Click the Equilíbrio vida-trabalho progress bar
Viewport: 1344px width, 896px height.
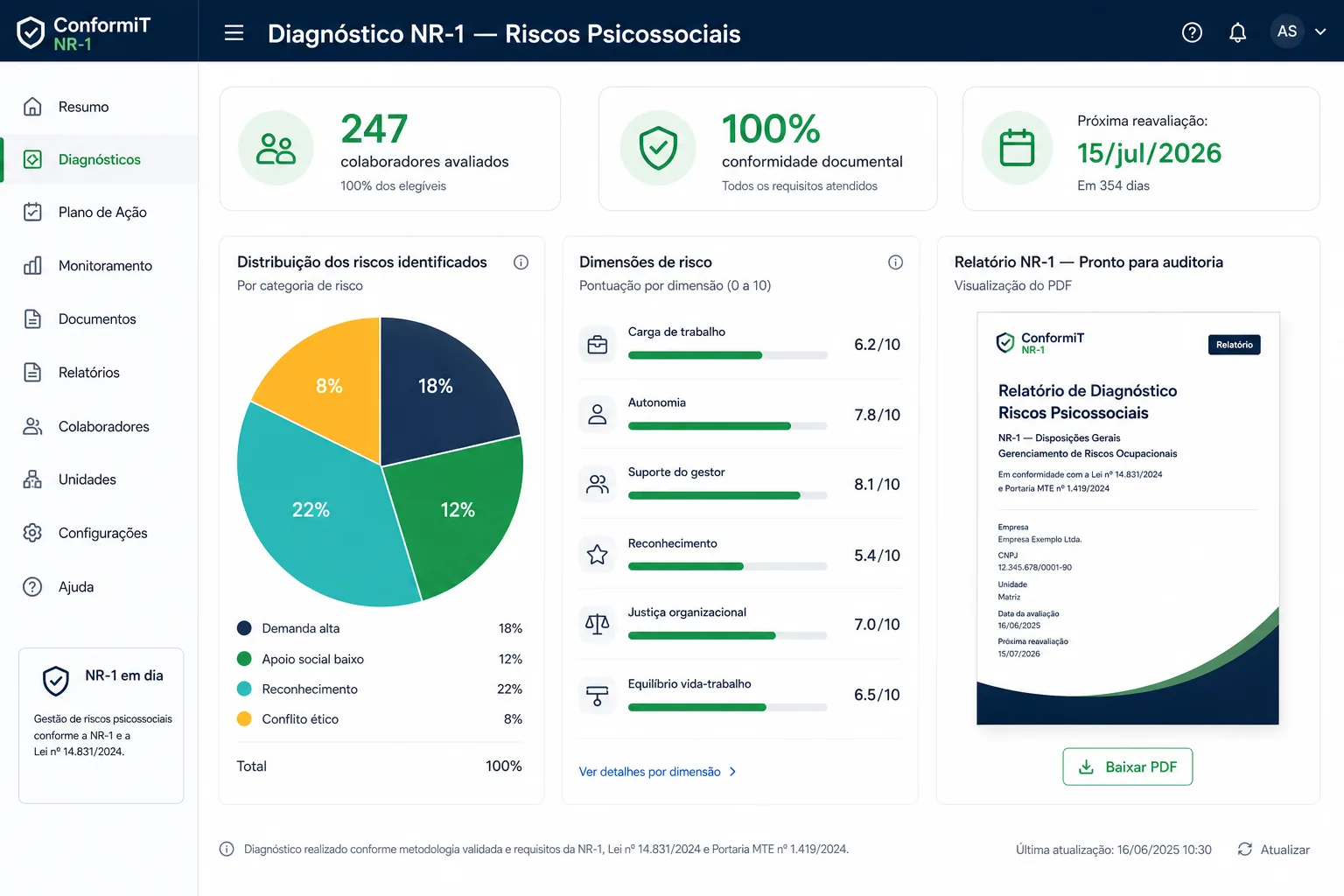[728, 707]
